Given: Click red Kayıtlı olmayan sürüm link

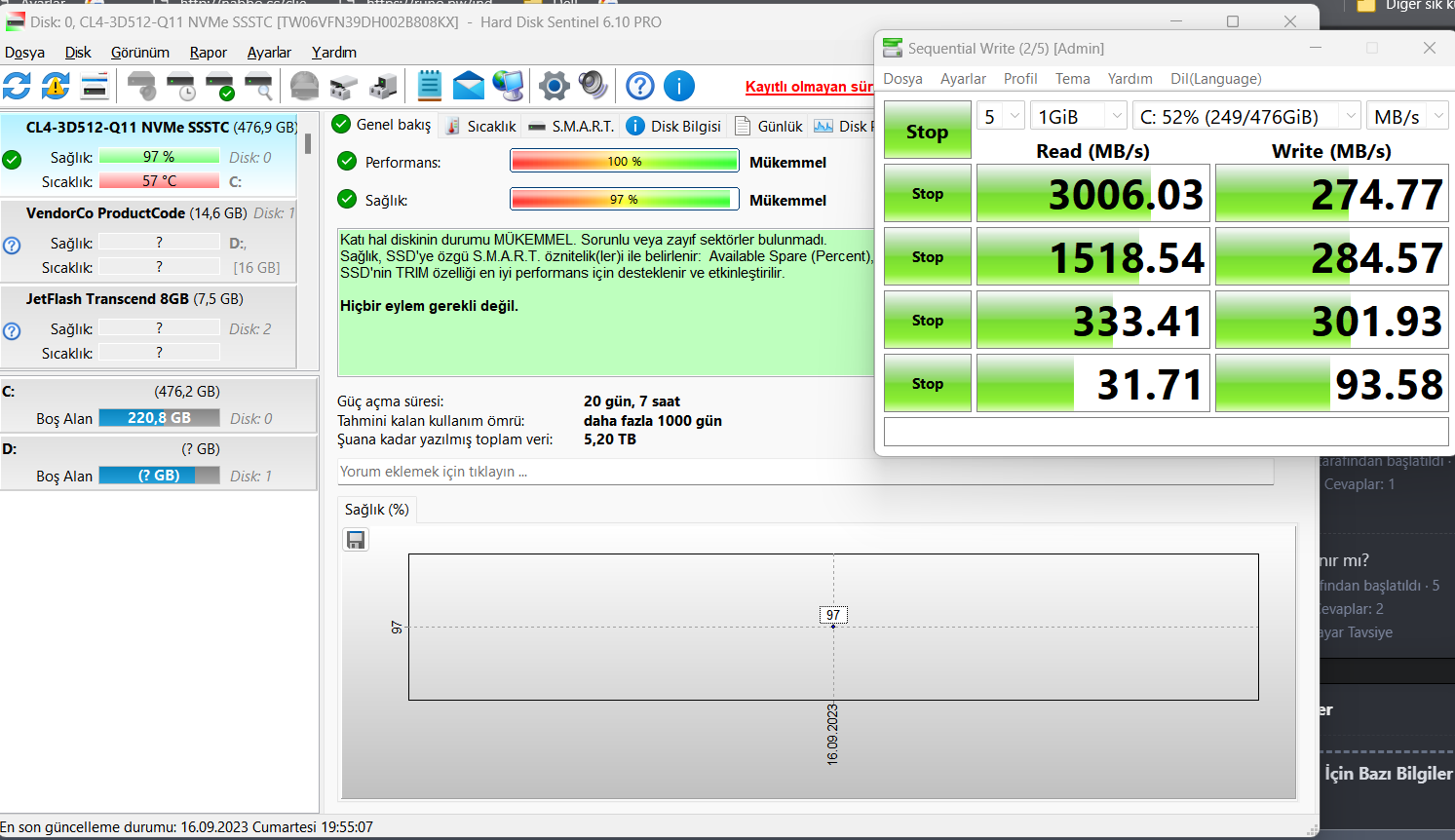Looking at the screenshot, I should (809, 87).
